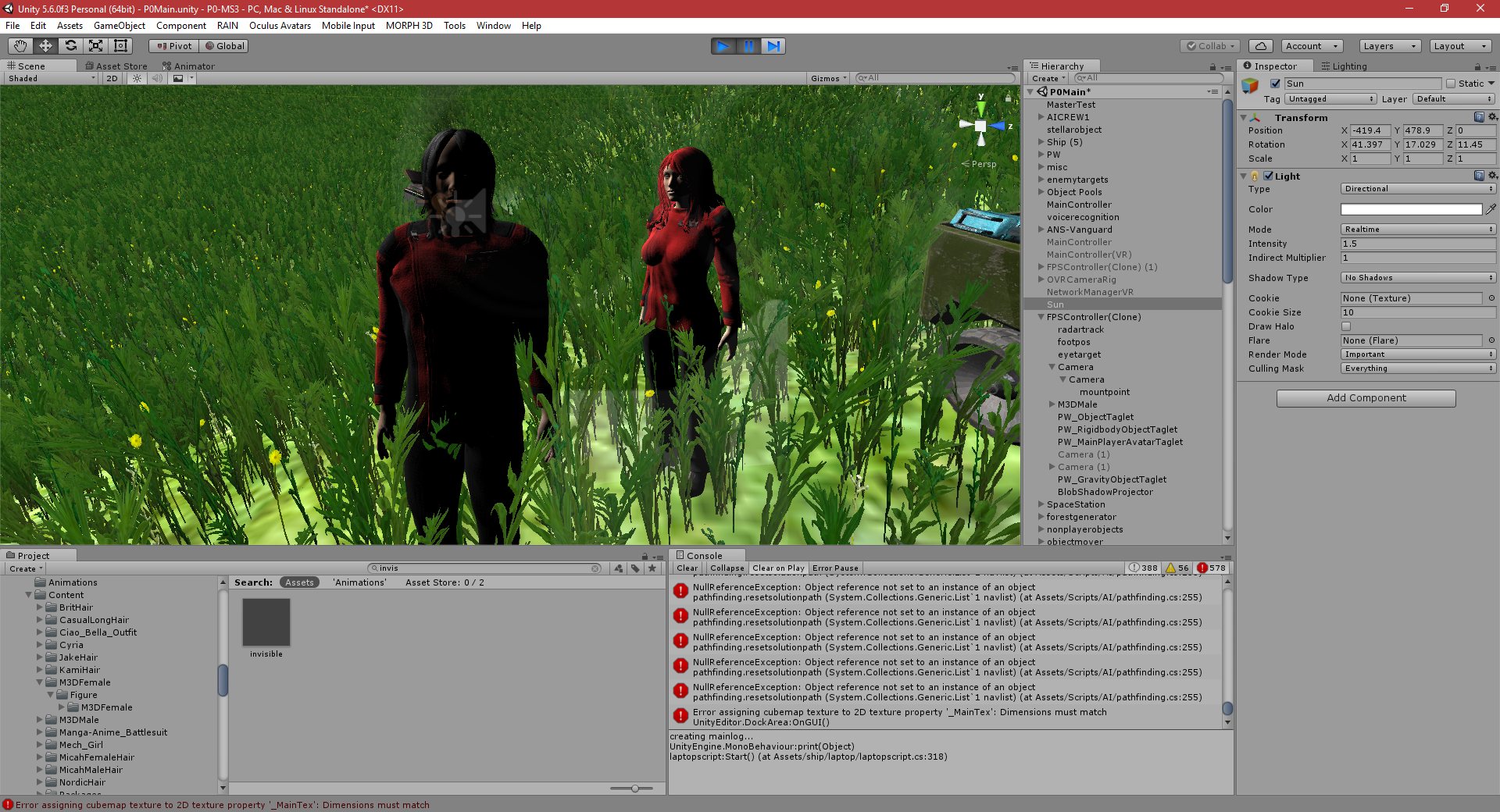
Task: Open Light component help book icon
Action: (x=1479, y=176)
